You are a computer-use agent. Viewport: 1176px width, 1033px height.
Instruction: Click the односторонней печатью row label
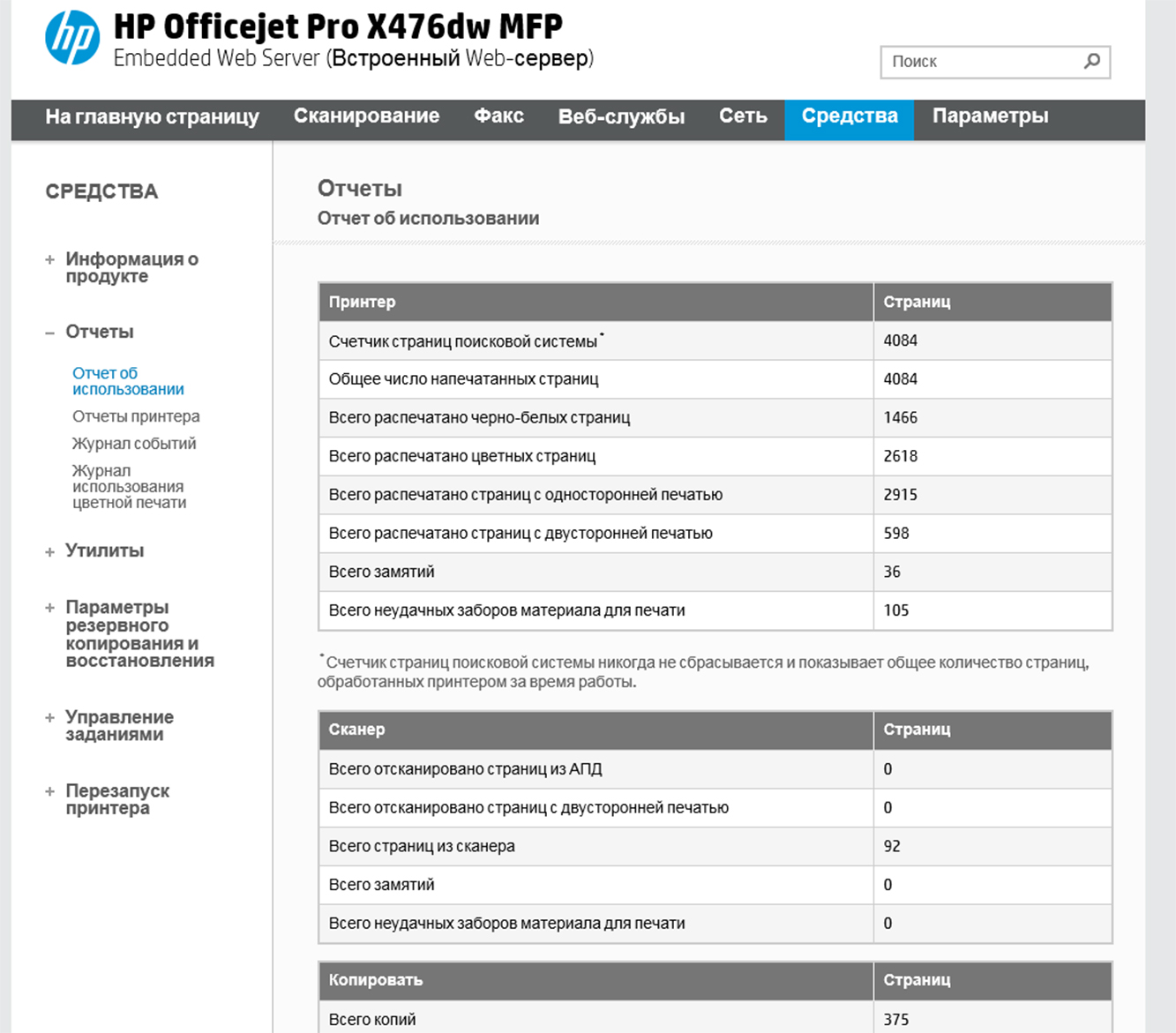coord(526,495)
